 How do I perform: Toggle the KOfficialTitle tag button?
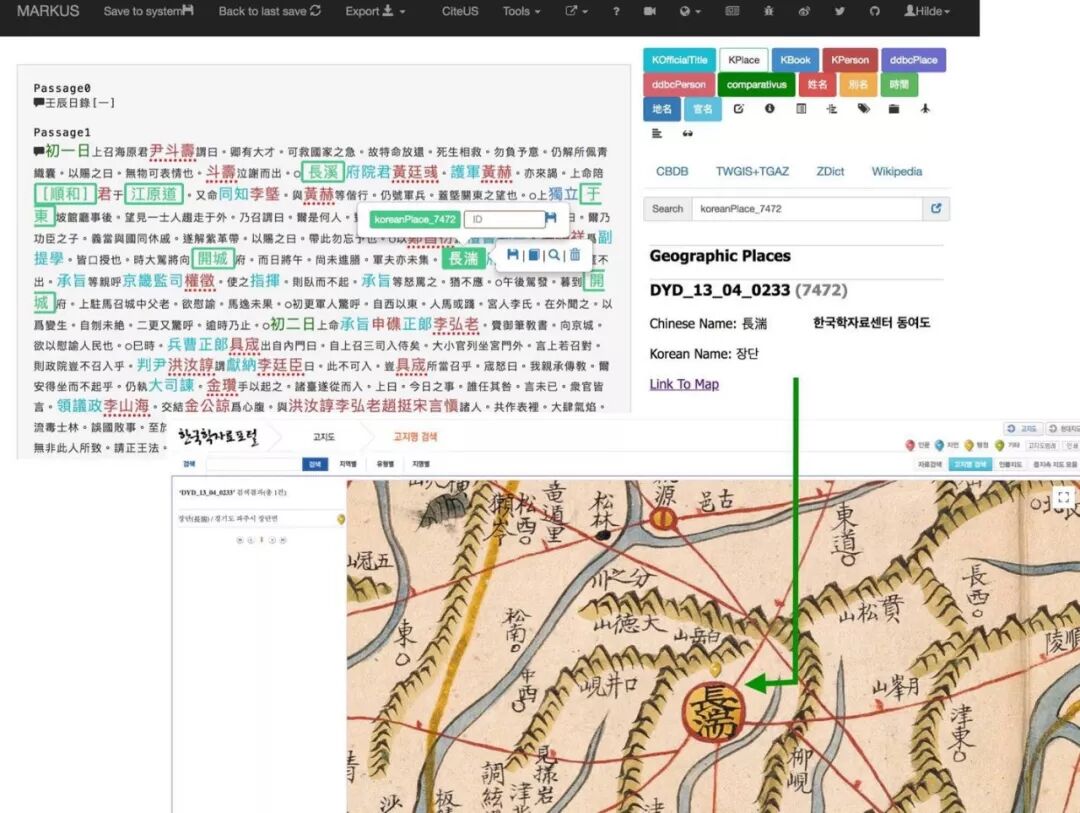(679, 60)
